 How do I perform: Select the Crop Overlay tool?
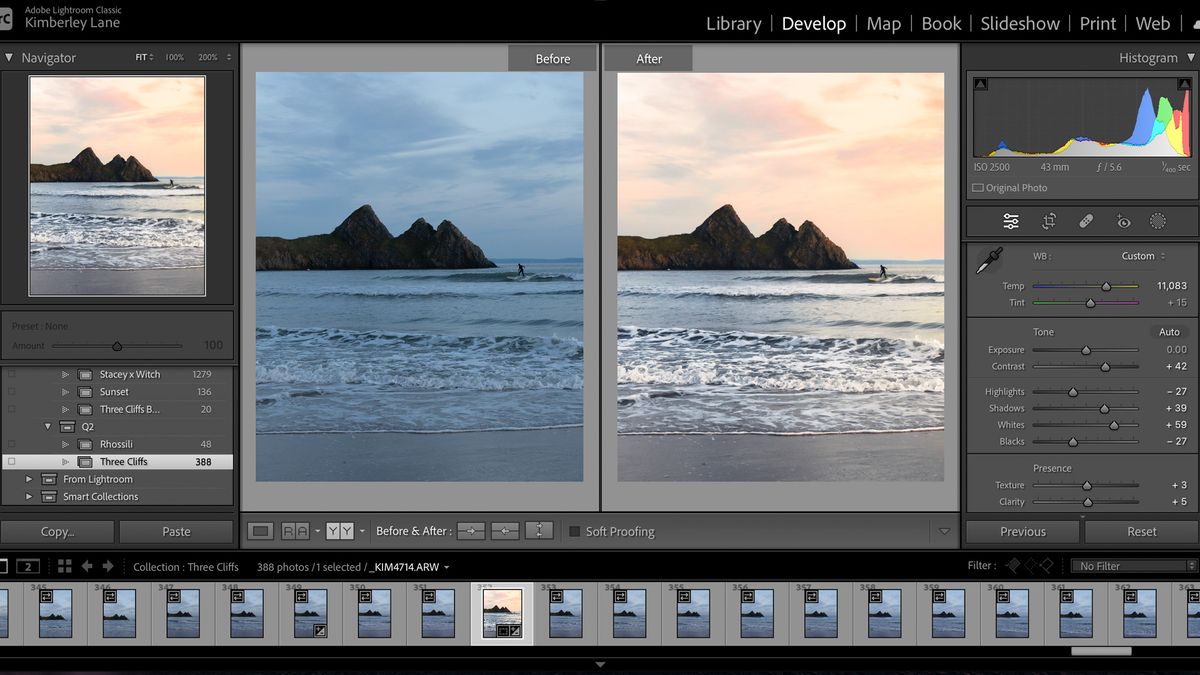click(1048, 221)
